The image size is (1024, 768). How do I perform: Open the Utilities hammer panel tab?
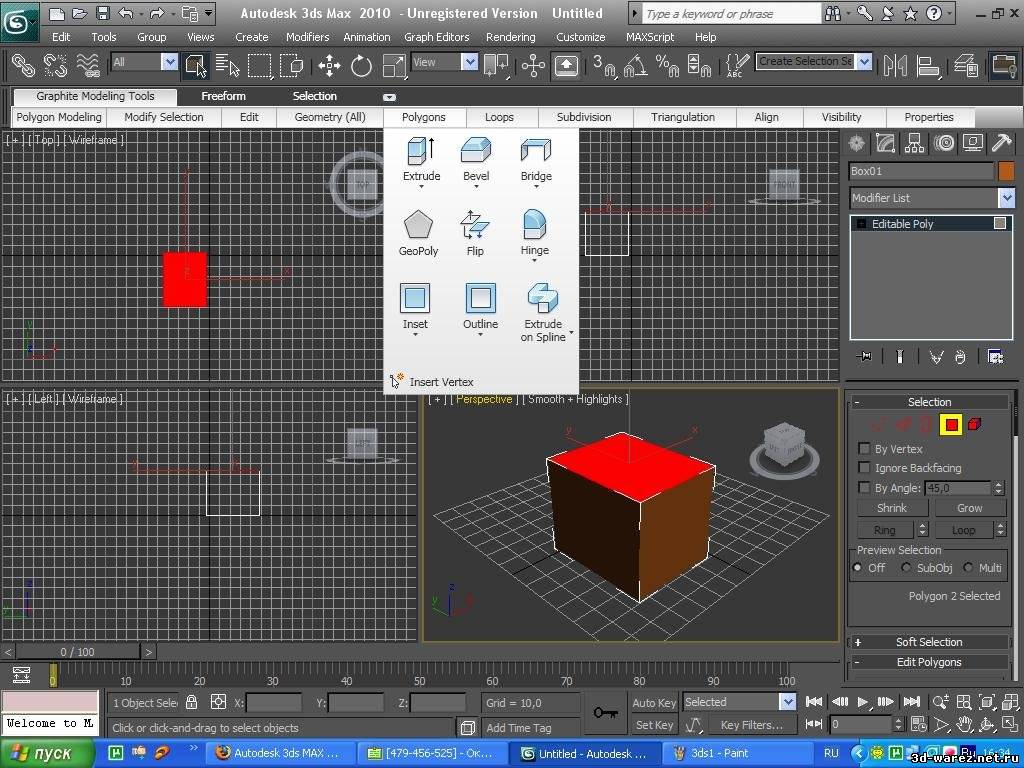click(x=1001, y=143)
